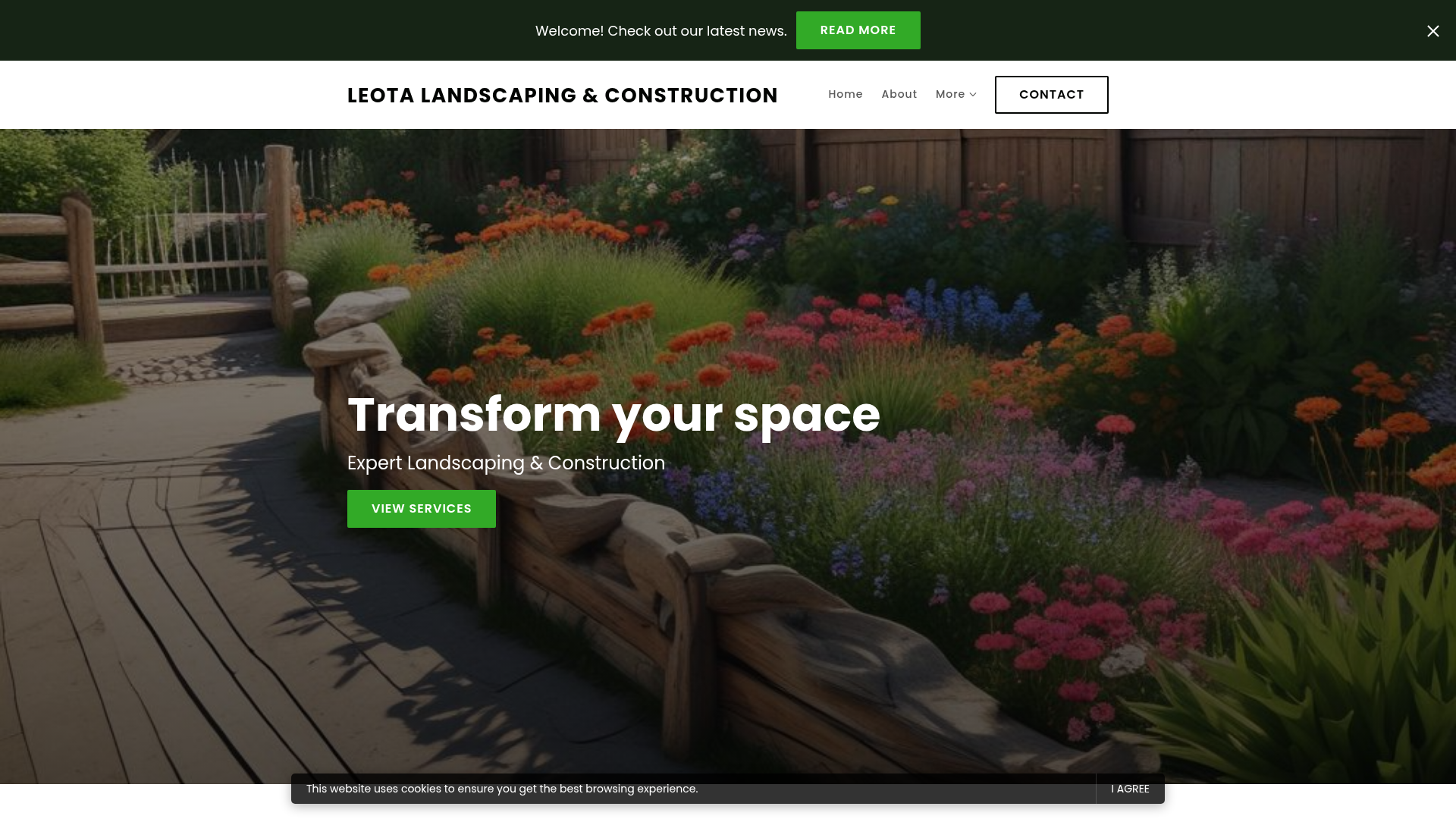The image size is (1456, 819).
Task: Click the Transform your space heading
Action: [613, 415]
